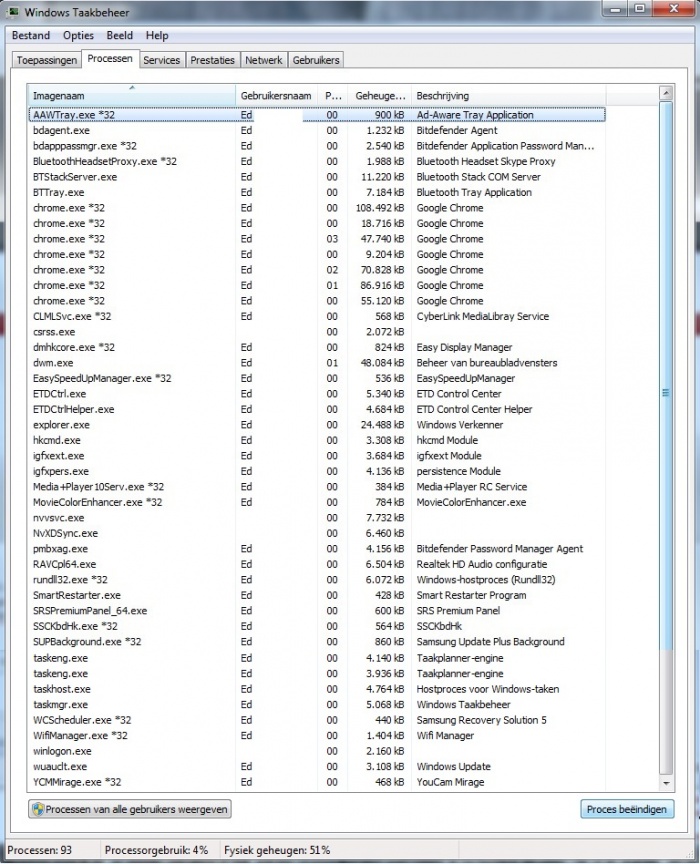Select the BTStackServer.exe process
The image size is (700, 864).
click(316, 177)
